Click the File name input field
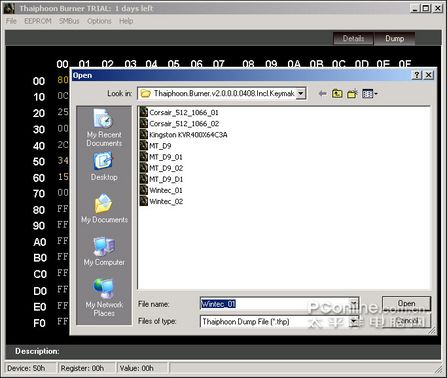Screen dimensions: 447x378 coord(275,304)
